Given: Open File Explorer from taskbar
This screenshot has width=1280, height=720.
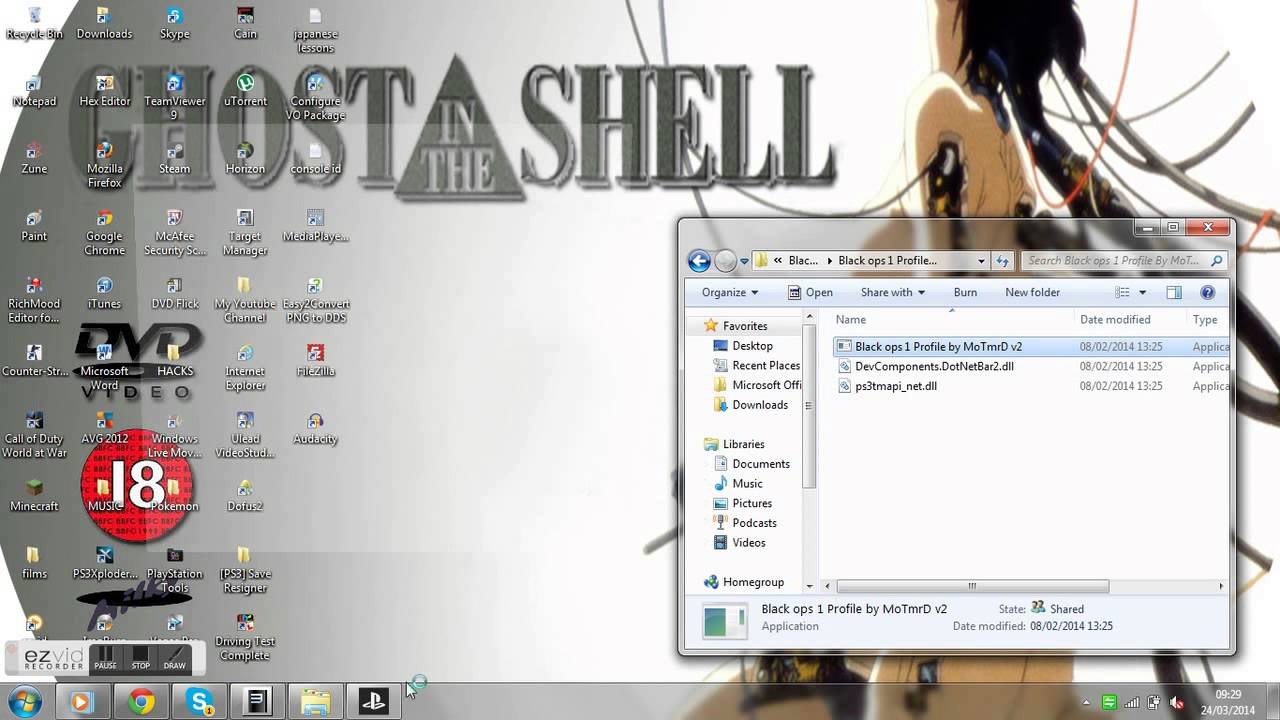Looking at the screenshot, I should pyautogui.click(x=316, y=702).
